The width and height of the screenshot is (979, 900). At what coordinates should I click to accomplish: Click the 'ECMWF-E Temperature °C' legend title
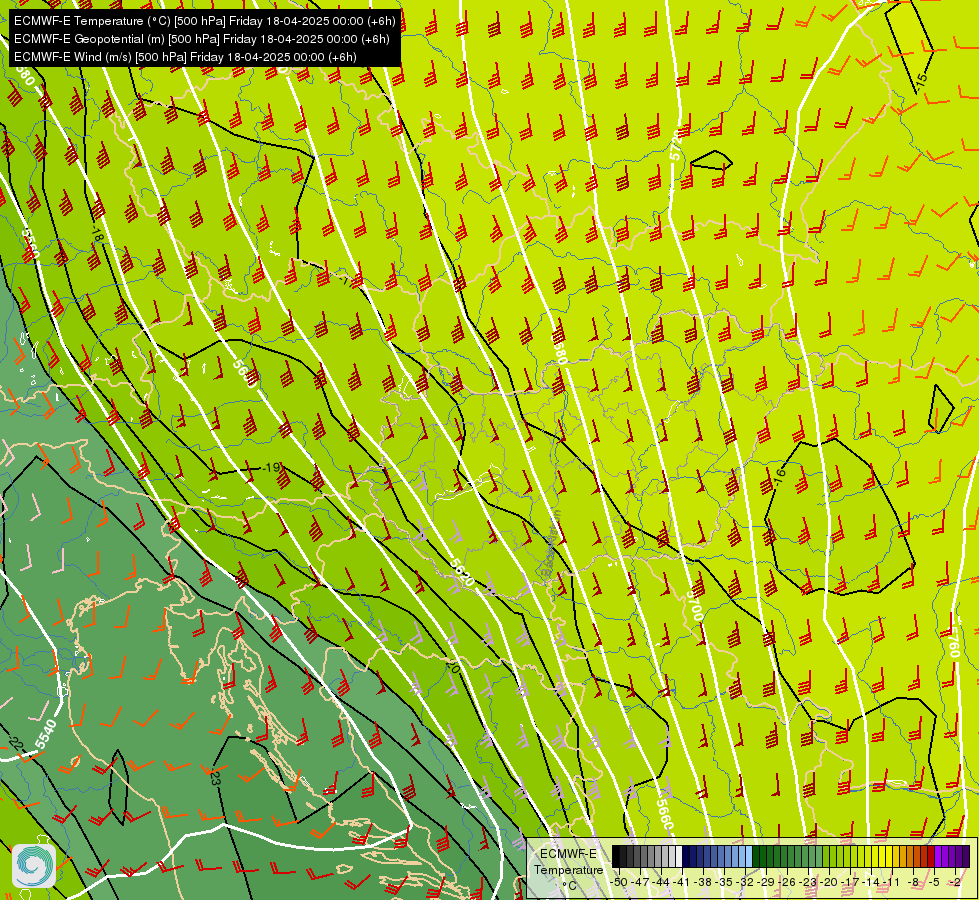click(x=568, y=869)
